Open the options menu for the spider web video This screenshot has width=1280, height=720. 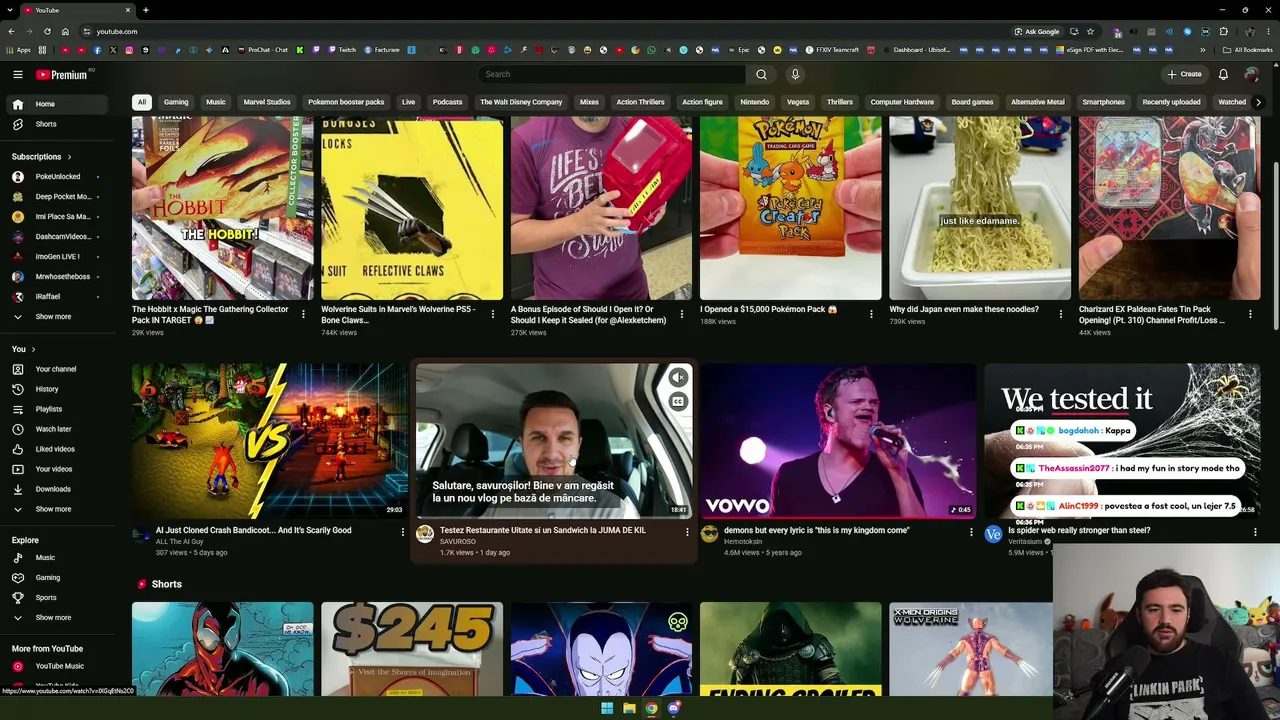[1255, 532]
